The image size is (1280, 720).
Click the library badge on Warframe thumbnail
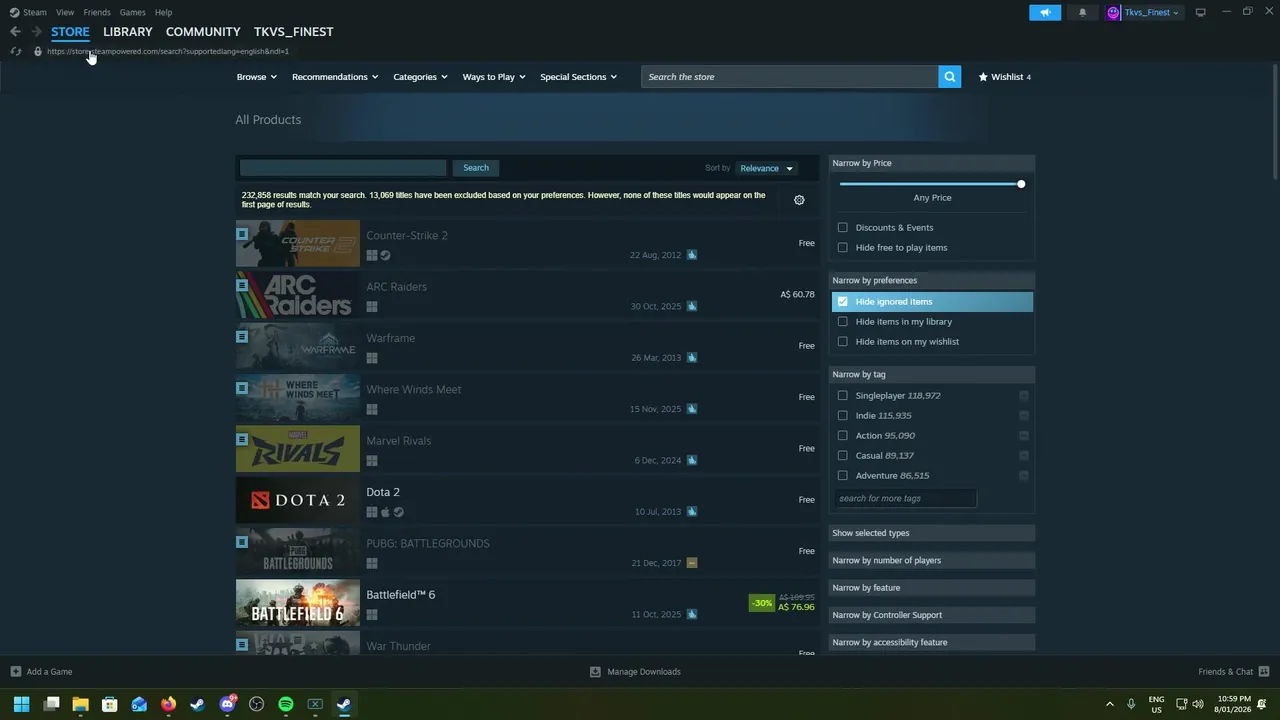point(241,337)
